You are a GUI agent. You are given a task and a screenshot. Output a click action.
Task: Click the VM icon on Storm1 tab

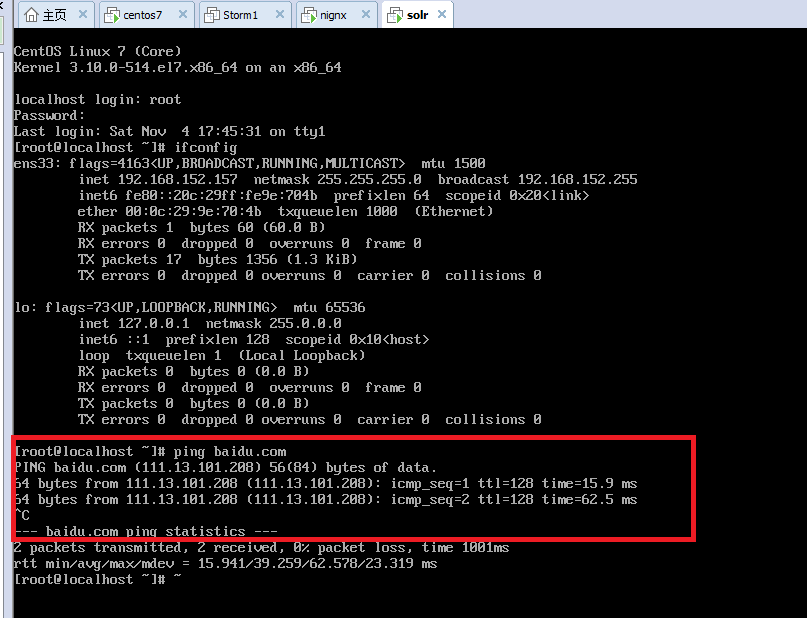(x=212, y=15)
